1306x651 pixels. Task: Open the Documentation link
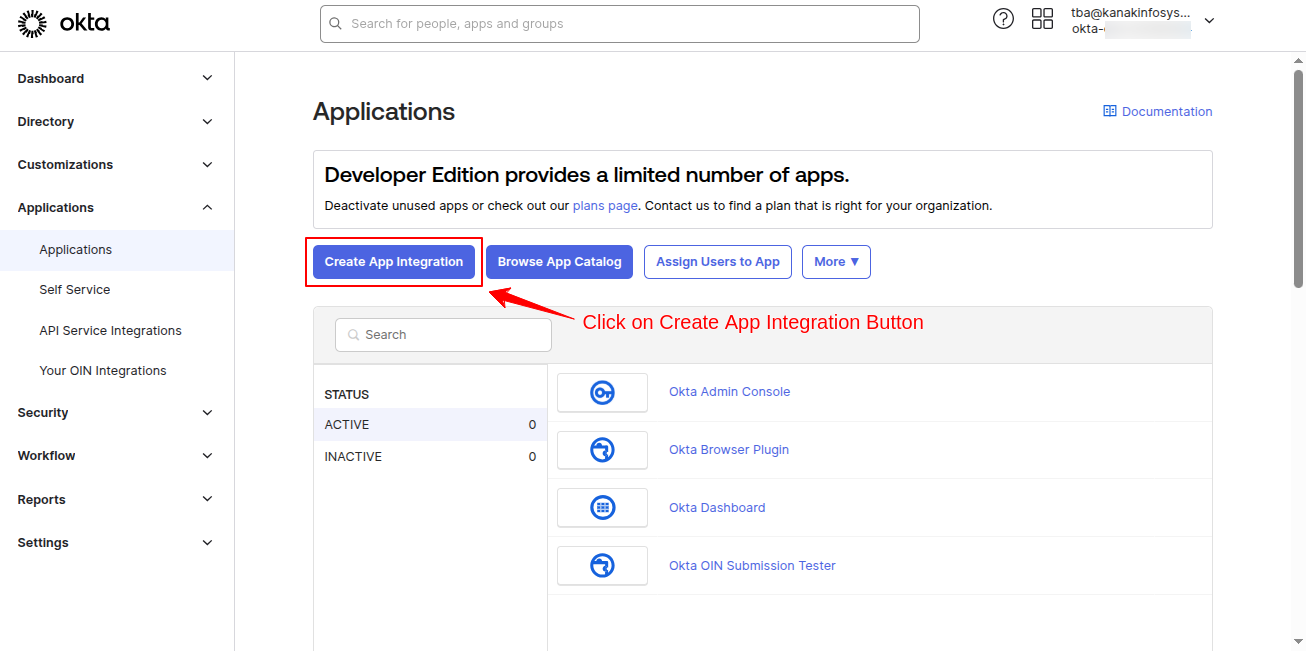coord(1167,112)
